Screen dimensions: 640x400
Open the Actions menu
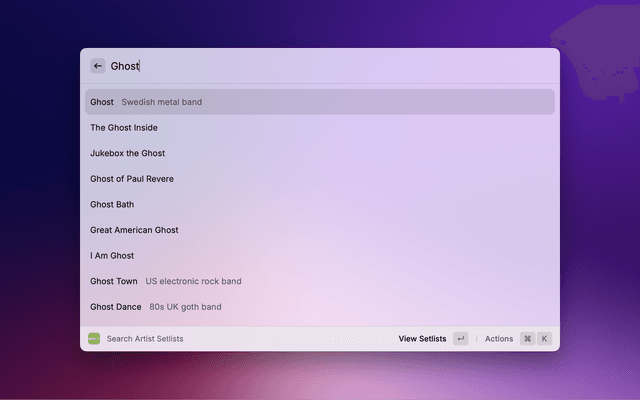[x=499, y=339]
